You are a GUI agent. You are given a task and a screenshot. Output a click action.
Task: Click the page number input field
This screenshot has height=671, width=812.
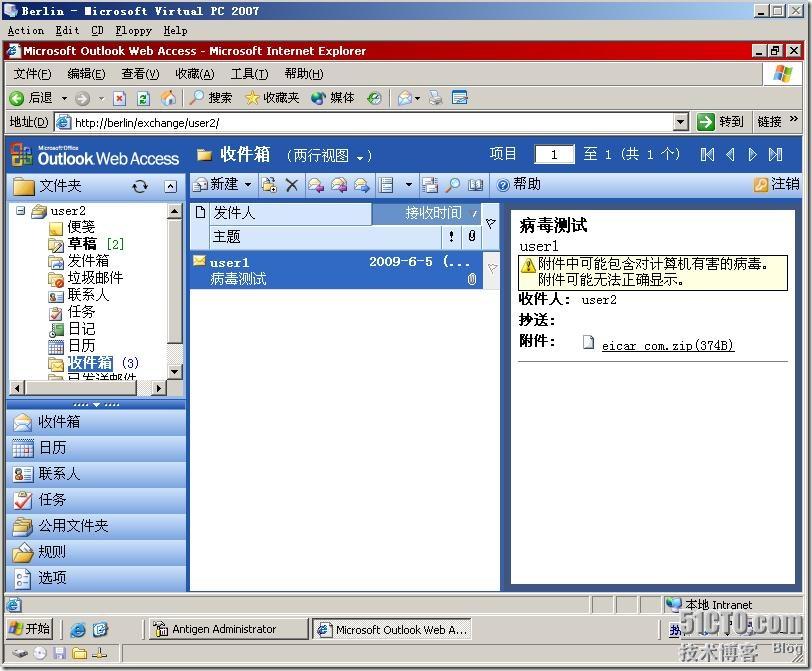[554, 154]
